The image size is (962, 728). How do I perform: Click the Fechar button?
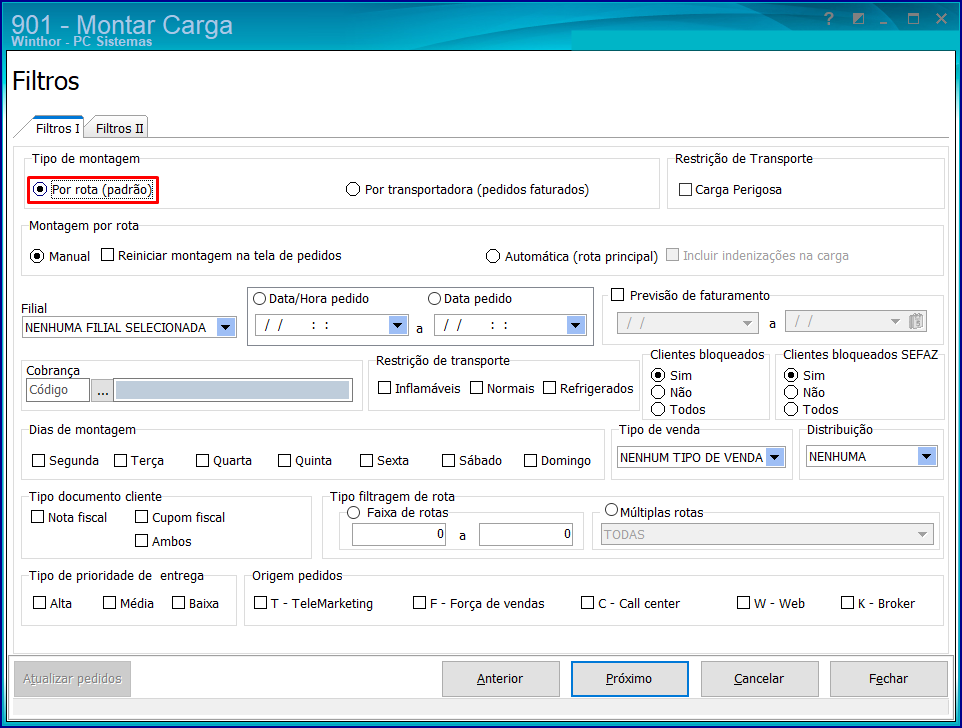(x=888, y=678)
